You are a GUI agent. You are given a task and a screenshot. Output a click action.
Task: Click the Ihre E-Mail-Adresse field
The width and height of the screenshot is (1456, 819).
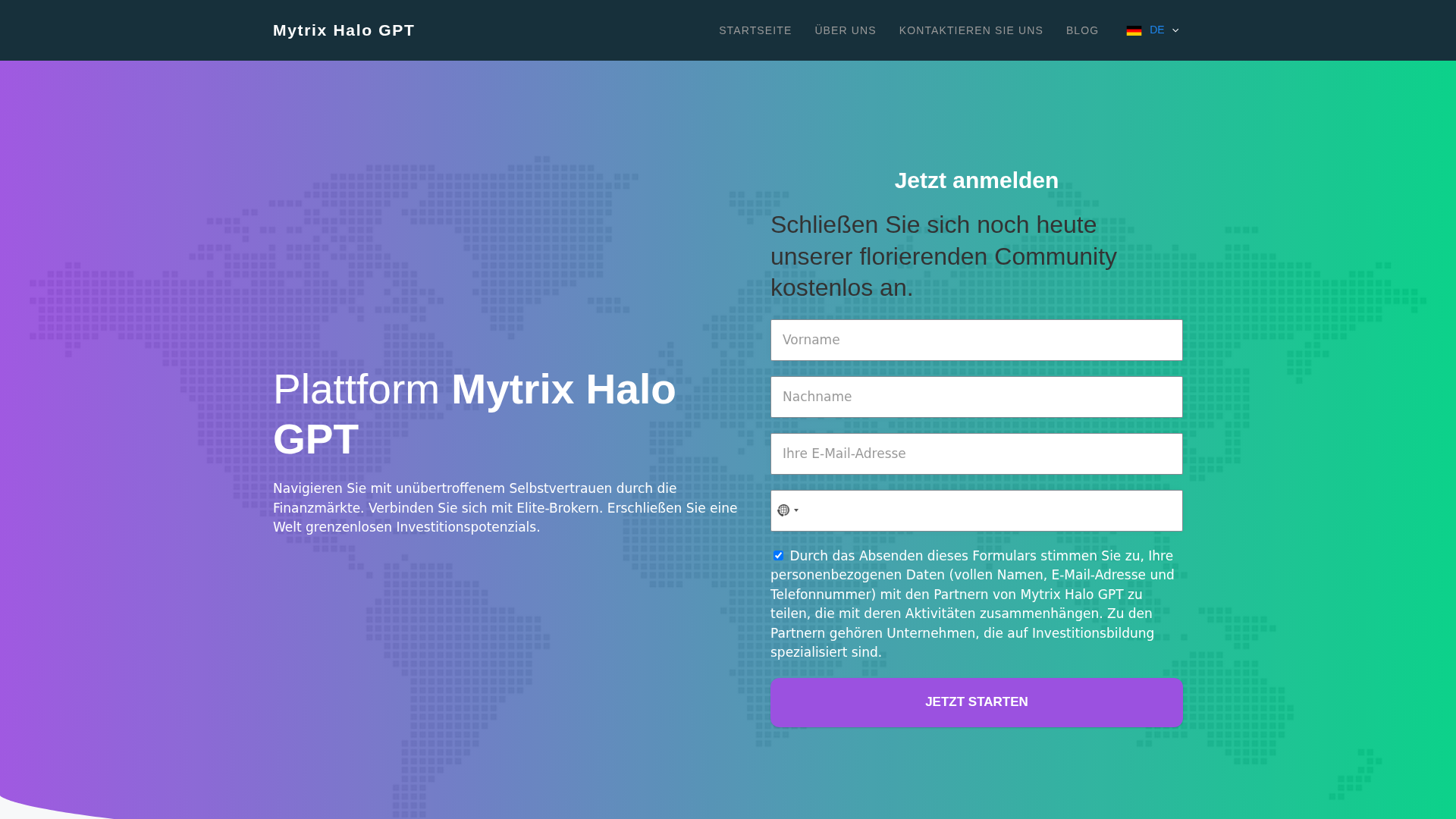(977, 453)
